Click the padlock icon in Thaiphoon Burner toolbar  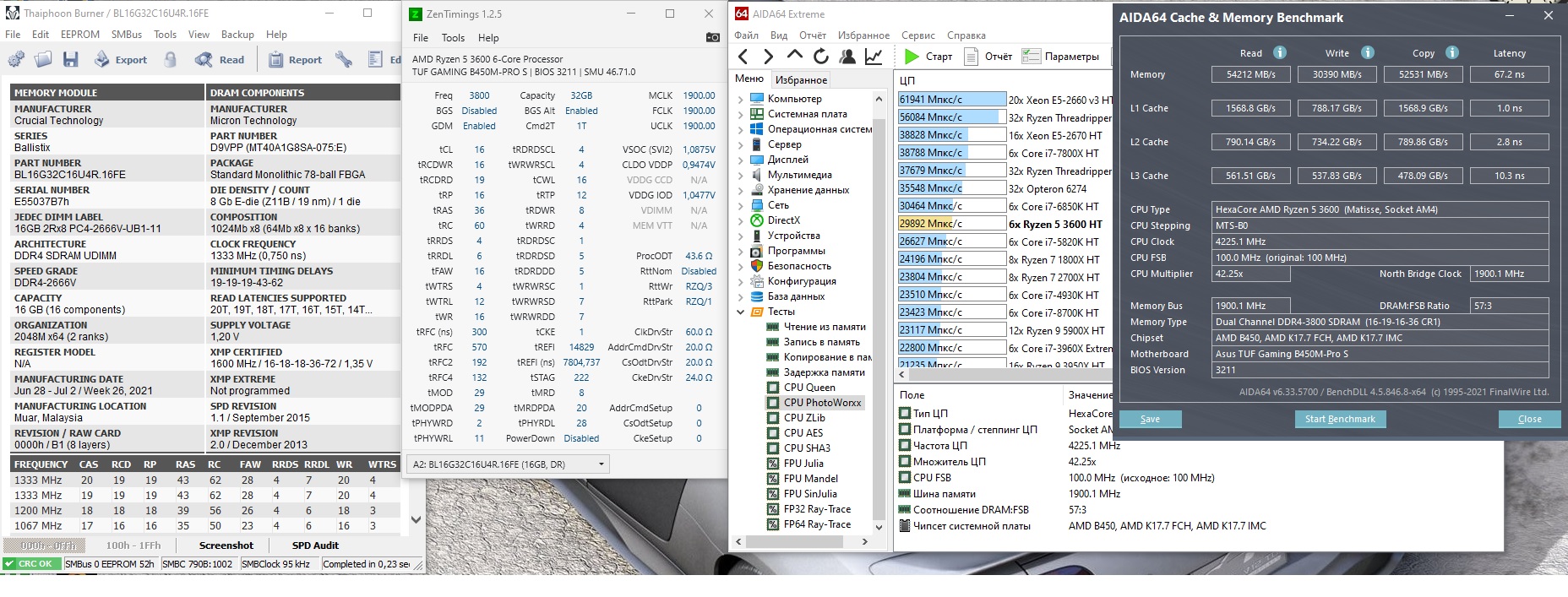coord(171,59)
